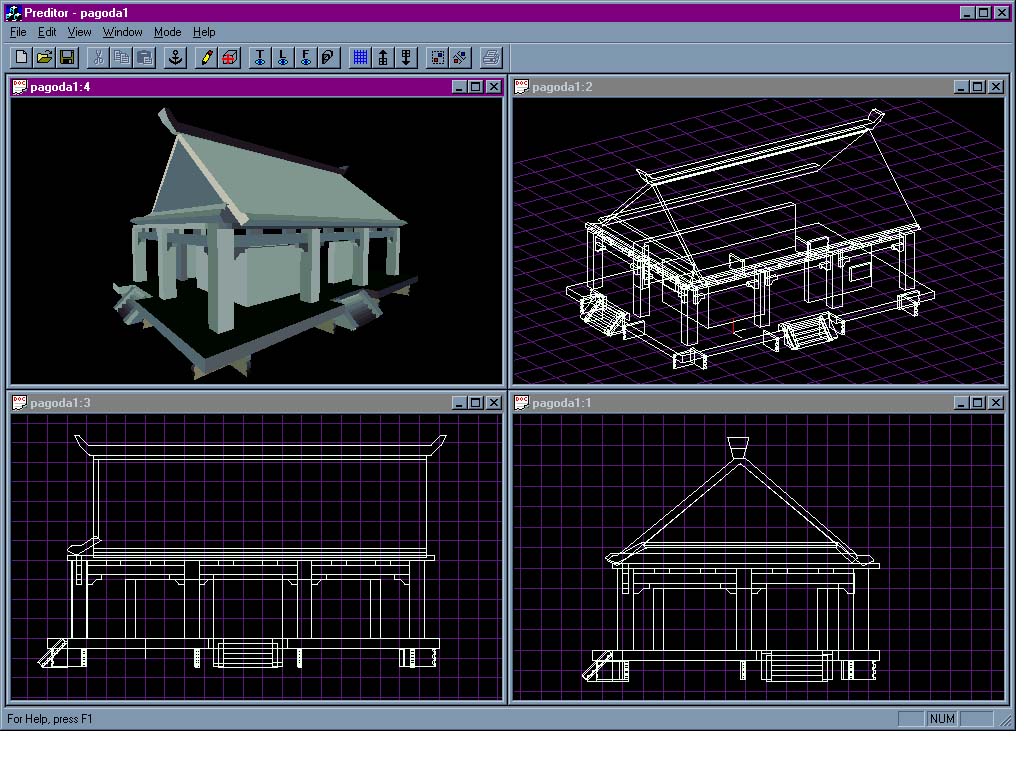Click the New file toolbar icon
This screenshot has height=768, width=1024.
pyautogui.click(x=21, y=57)
